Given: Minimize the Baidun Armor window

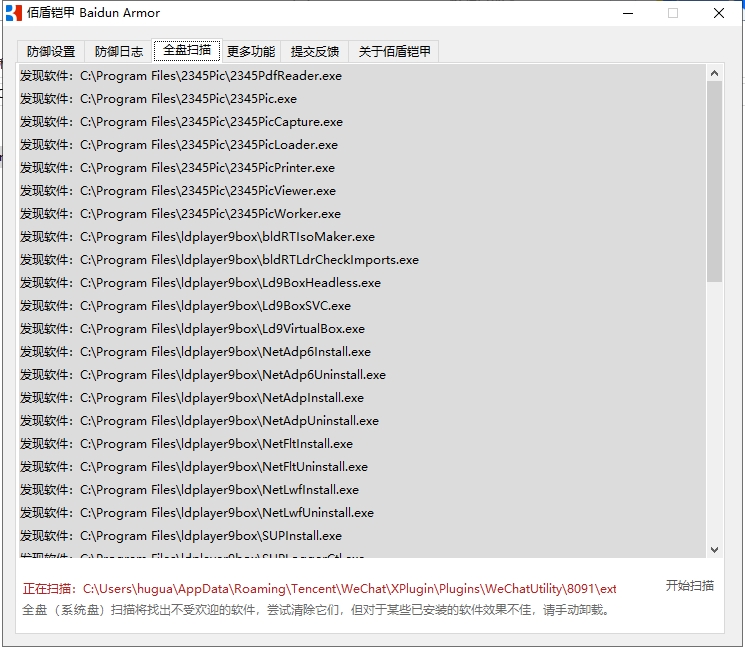Looking at the screenshot, I should pos(628,13).
